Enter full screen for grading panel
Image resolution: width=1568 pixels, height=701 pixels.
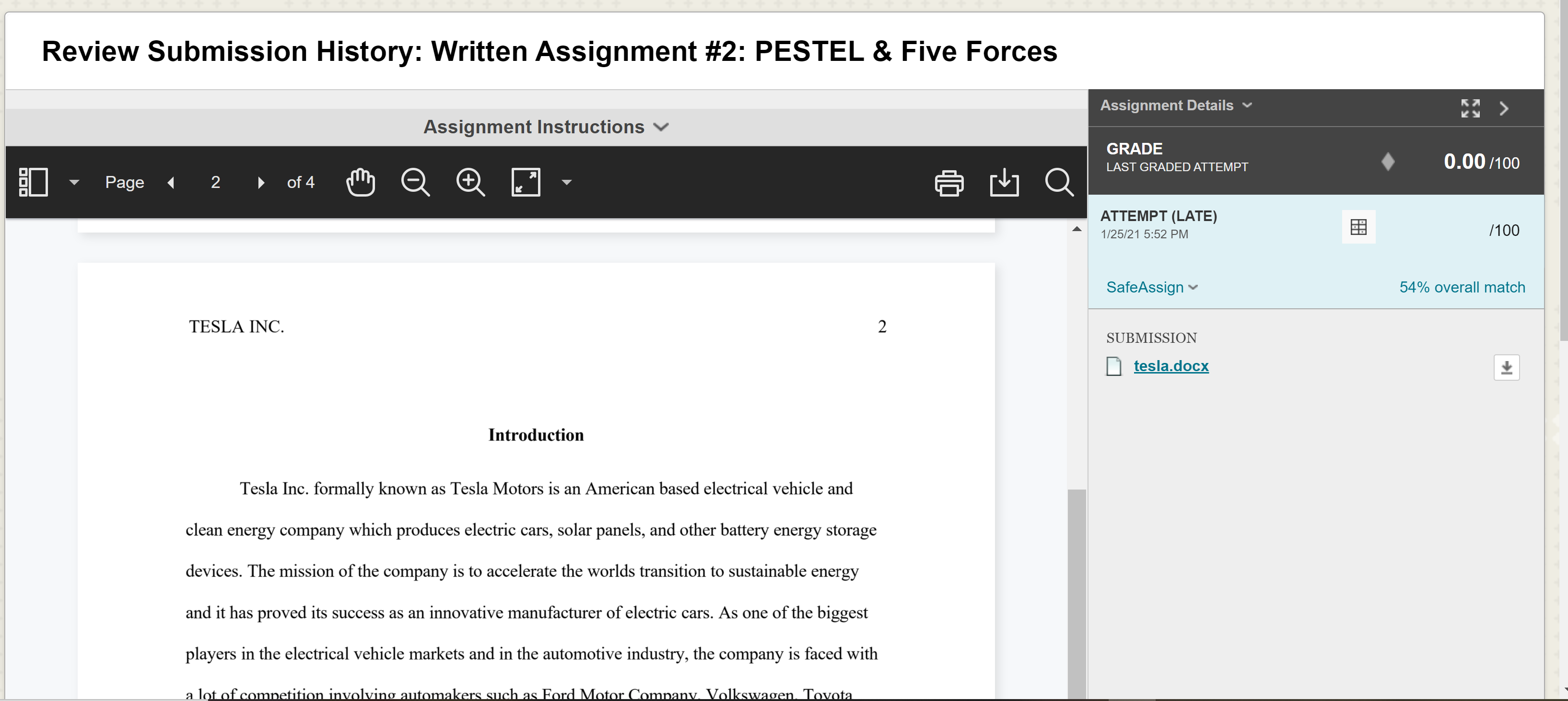[x=1470, y=108]
